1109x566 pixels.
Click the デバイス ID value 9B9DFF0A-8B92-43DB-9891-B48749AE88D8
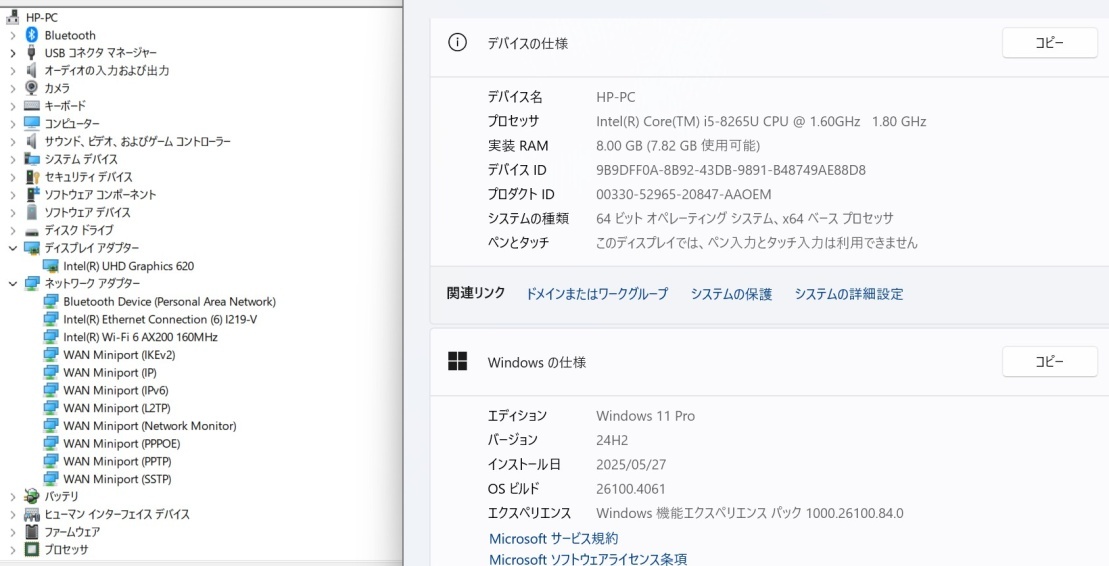731,170
